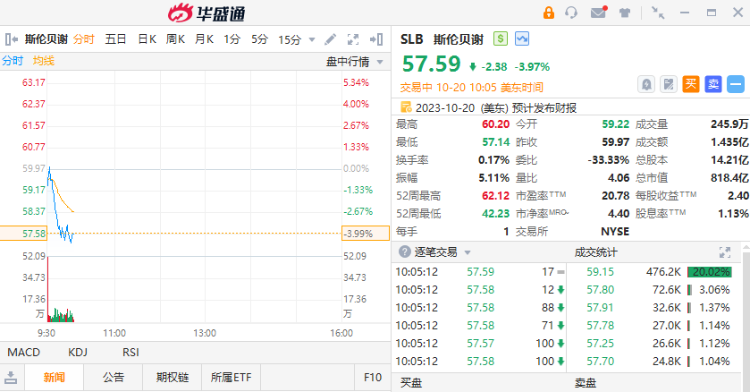
Task: Expand chart to fullscreen icon
Action: (353, 39)
